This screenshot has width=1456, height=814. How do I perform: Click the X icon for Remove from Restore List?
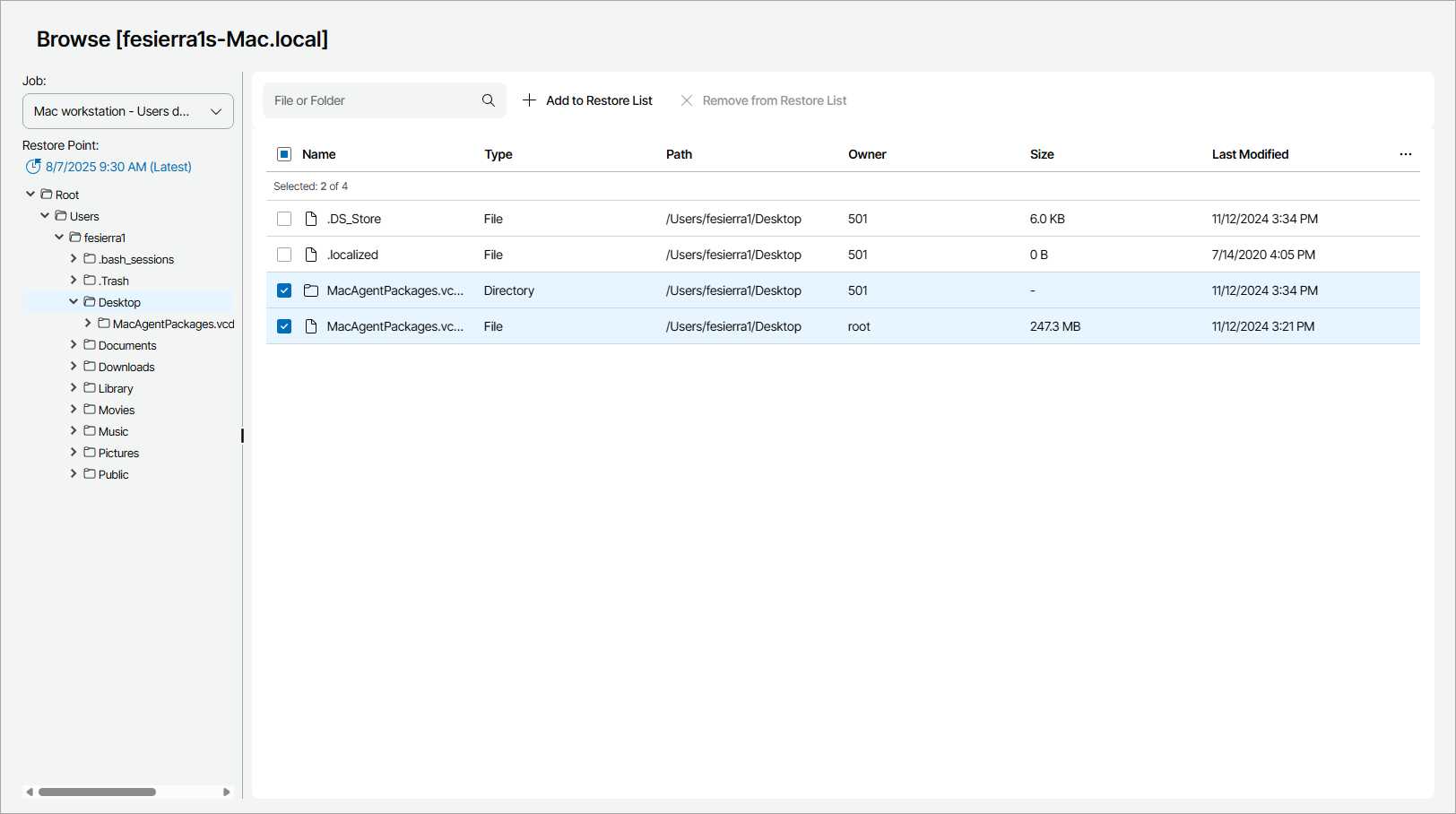[687, 100]
